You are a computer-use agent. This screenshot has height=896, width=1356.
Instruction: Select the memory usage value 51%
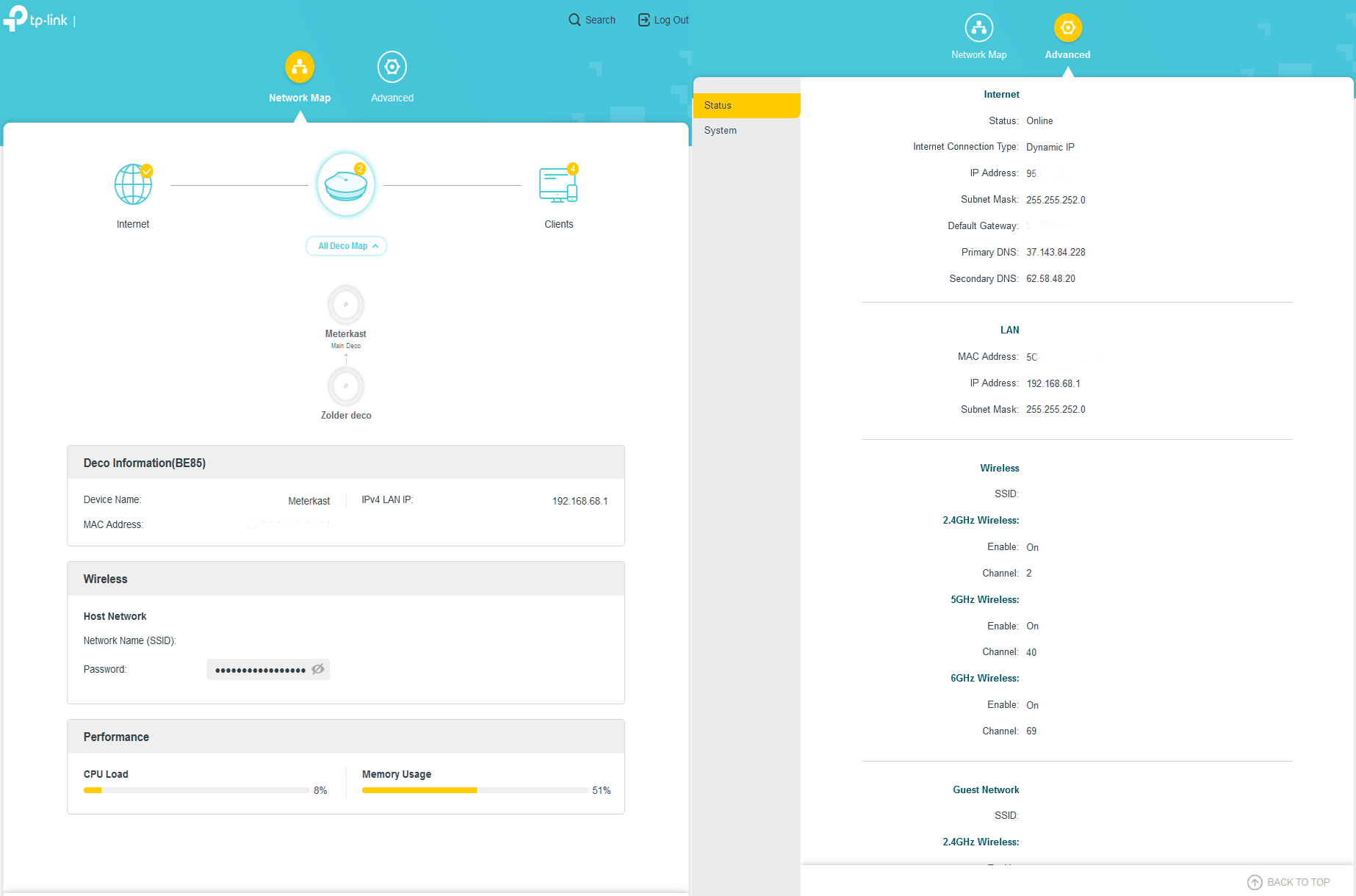[602, 790]
